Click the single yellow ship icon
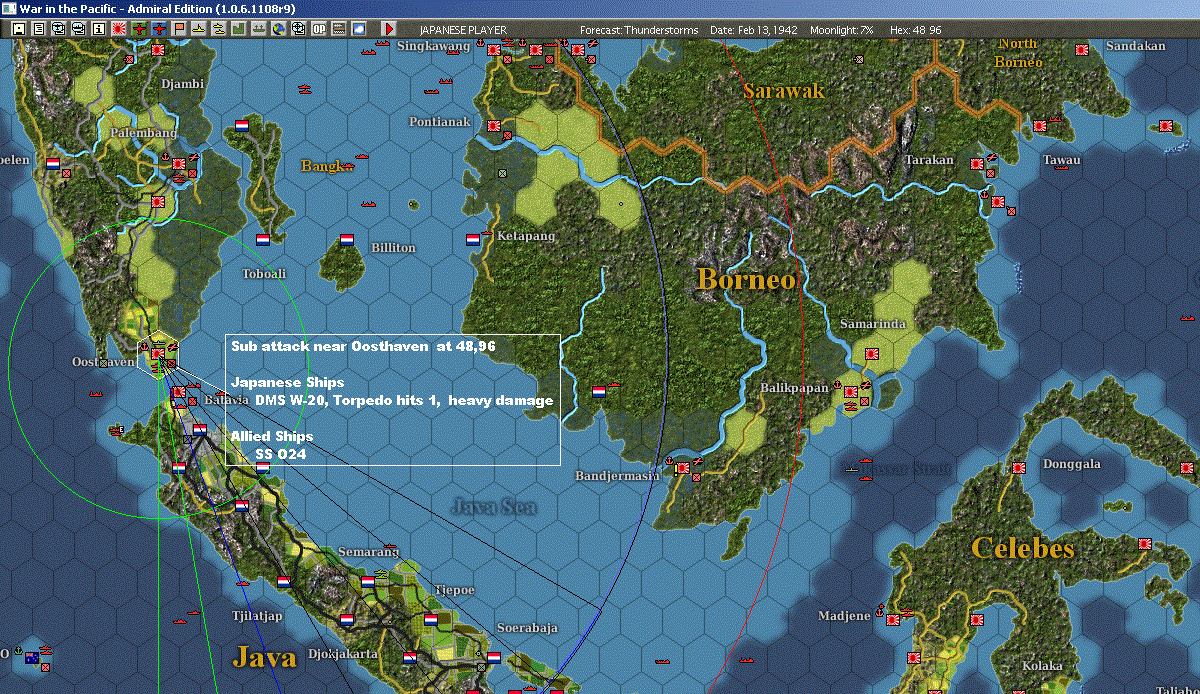The width and height of the screenshot is (1200, 694). (198, 29)
